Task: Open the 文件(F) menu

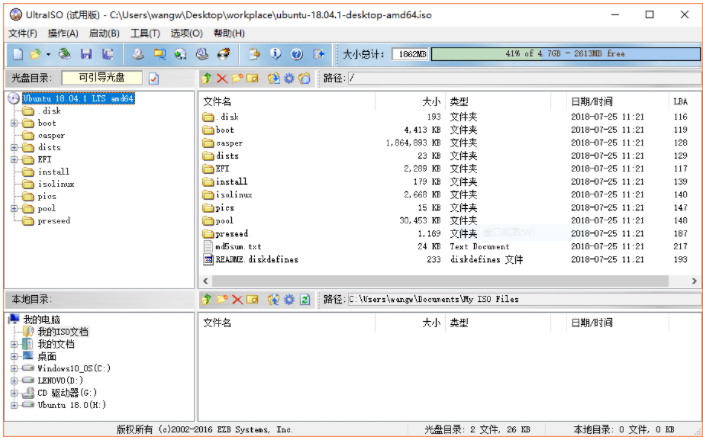Action: 23,34
